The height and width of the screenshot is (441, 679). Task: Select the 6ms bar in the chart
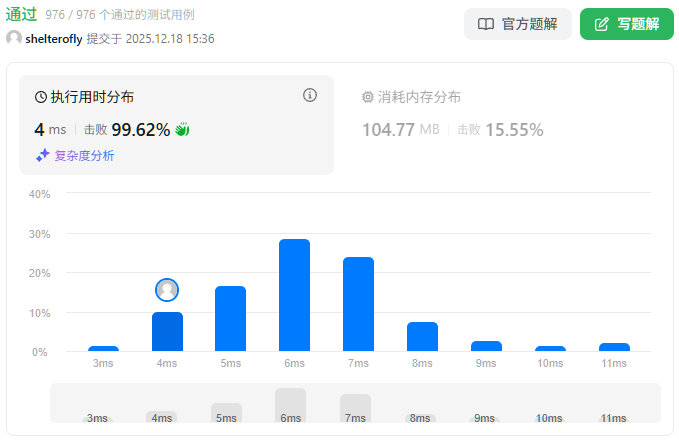point(294,295)
